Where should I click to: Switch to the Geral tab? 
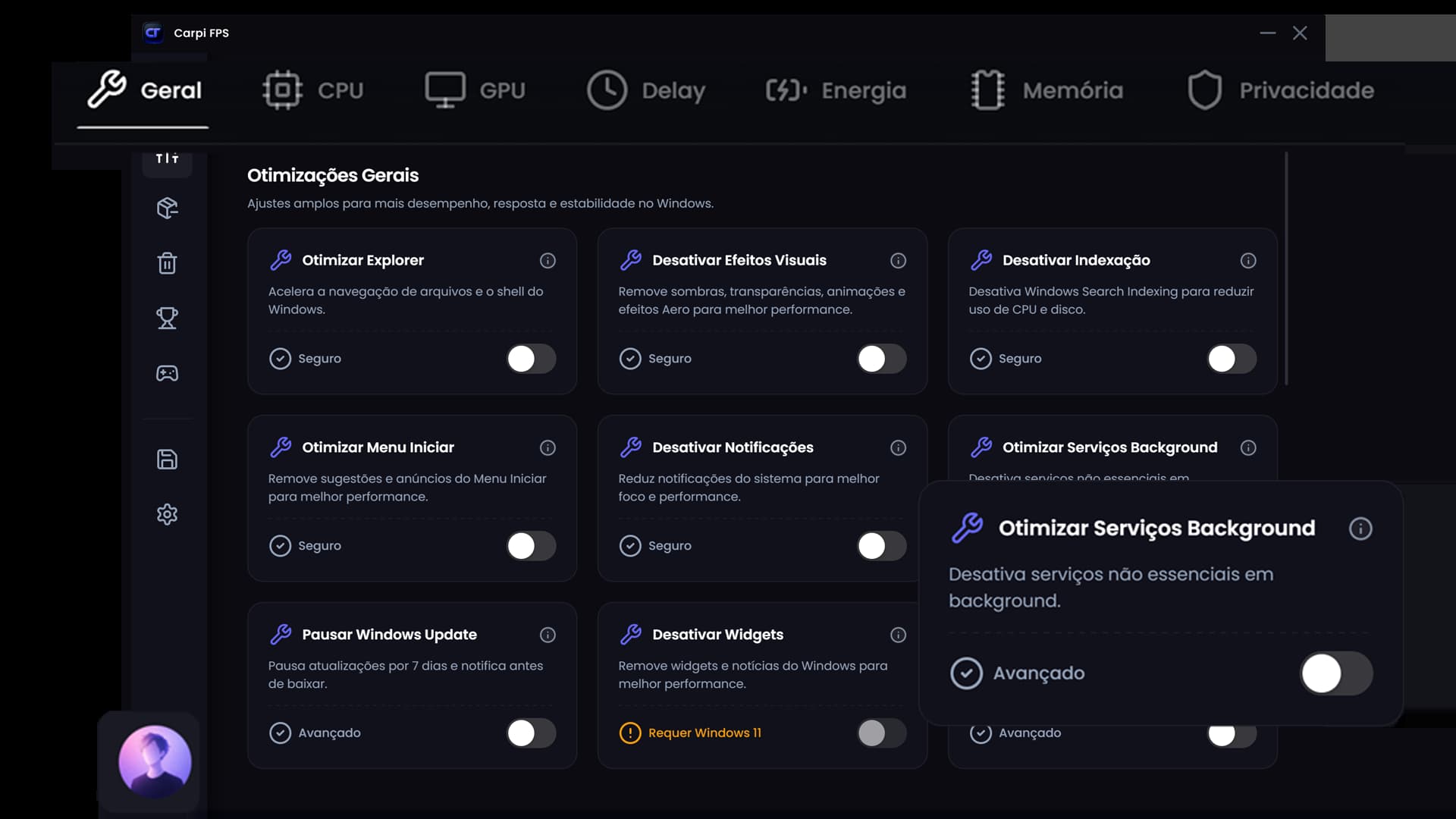143,89
